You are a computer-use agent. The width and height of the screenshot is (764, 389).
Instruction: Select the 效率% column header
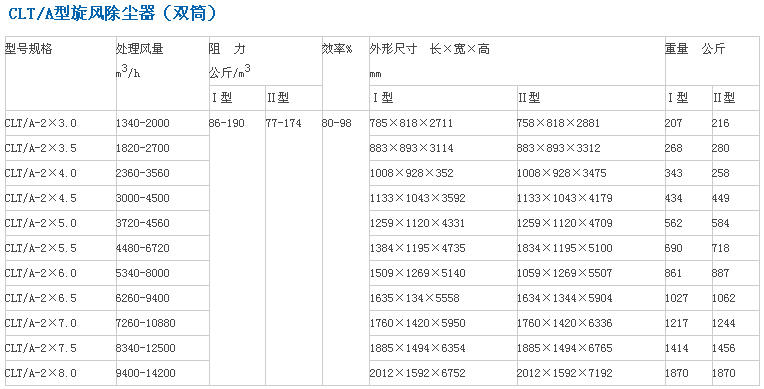tap(337, 49)
